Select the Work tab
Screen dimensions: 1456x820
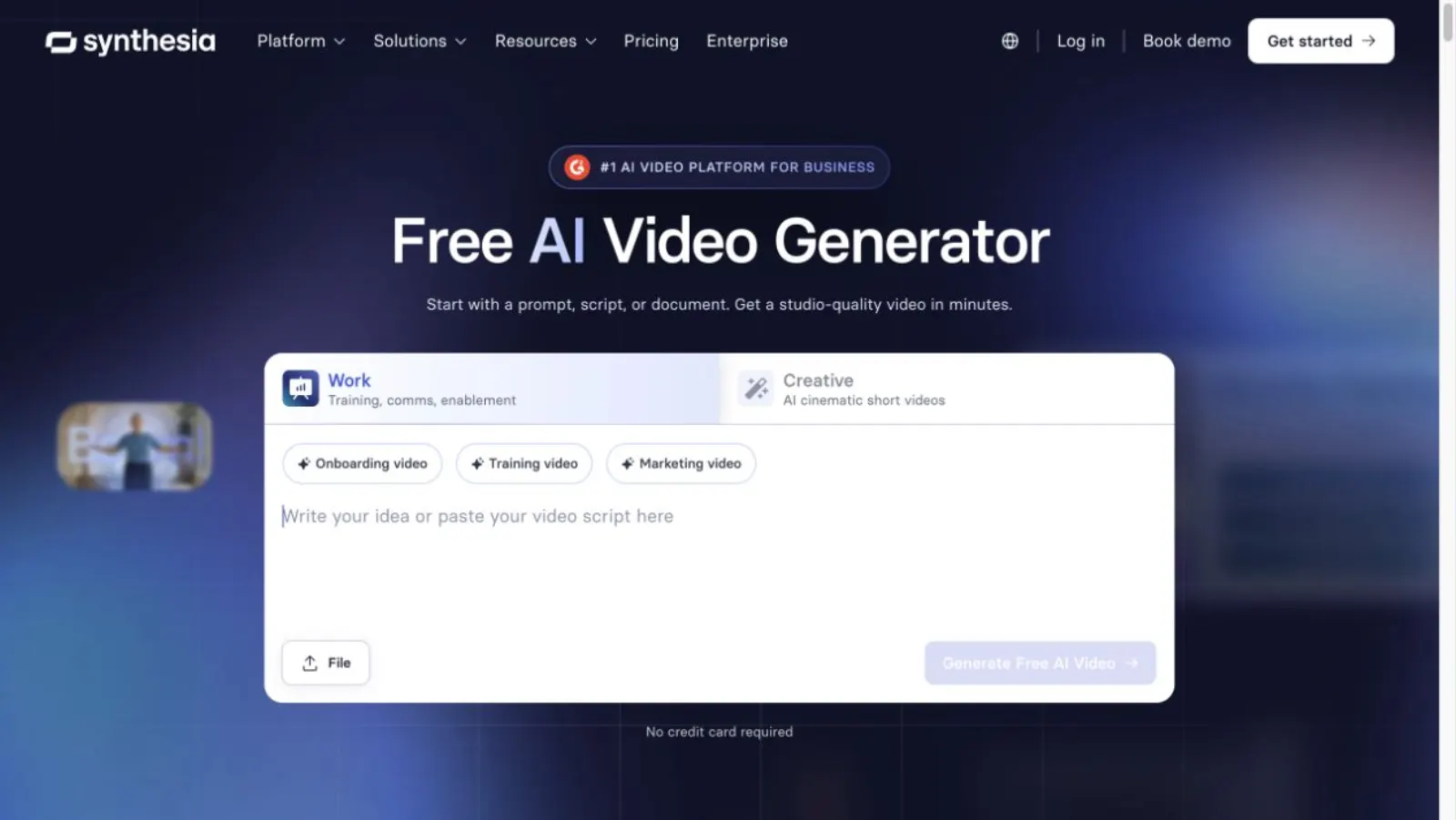(x=492, y=389)
